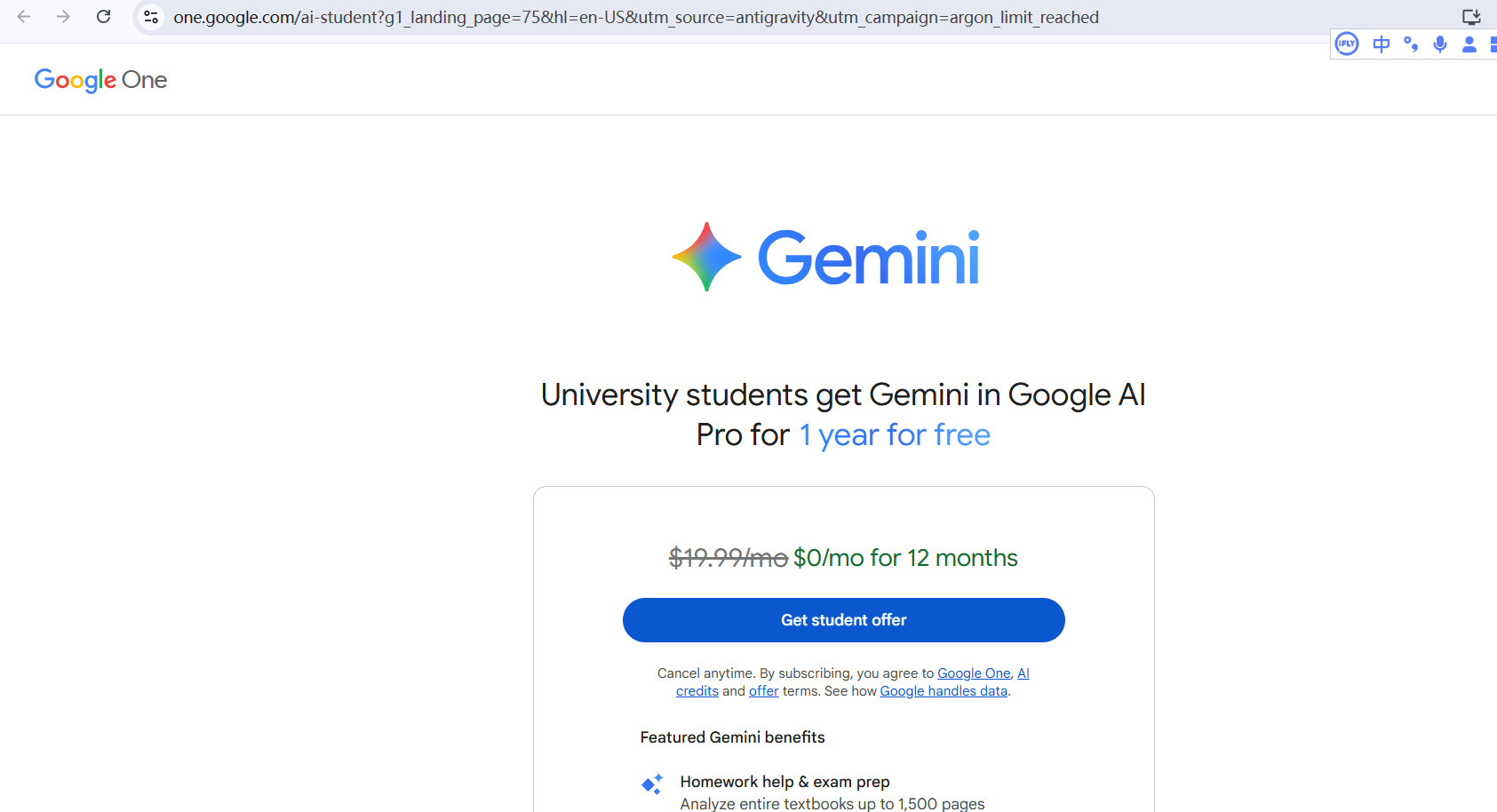Screen dimensions: 1497x812
Task: Open the site information icon
Action: [x=151, y=17]
